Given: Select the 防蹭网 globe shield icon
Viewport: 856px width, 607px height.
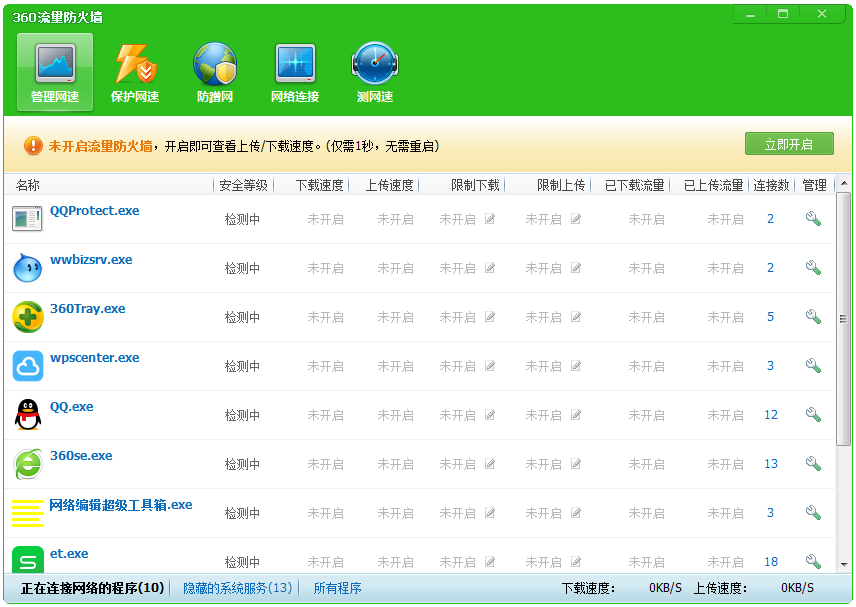Looking at the screenshot, I should click(215, 72).
